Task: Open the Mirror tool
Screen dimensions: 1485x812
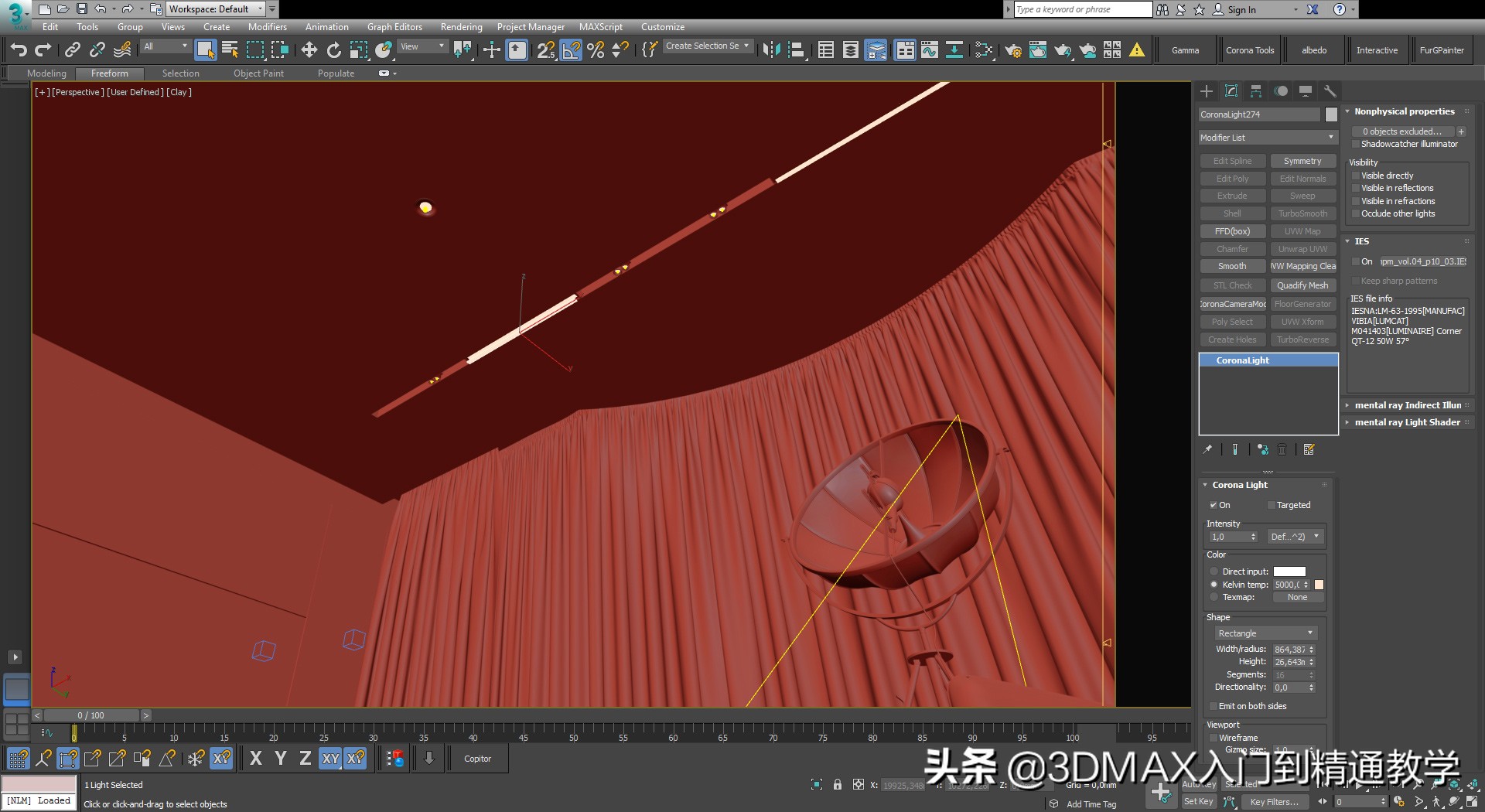Action: click(771, 49)
